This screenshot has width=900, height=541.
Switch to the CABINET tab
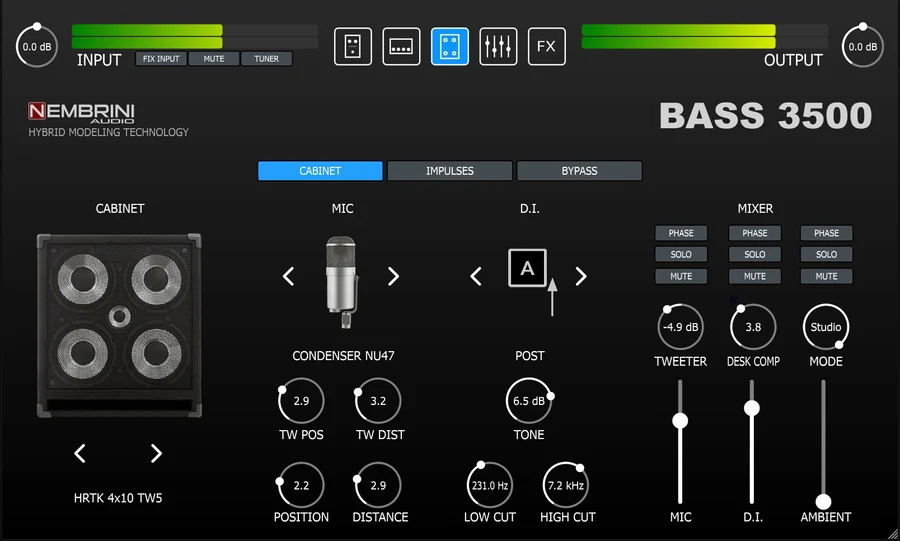(x=320, y=171)
